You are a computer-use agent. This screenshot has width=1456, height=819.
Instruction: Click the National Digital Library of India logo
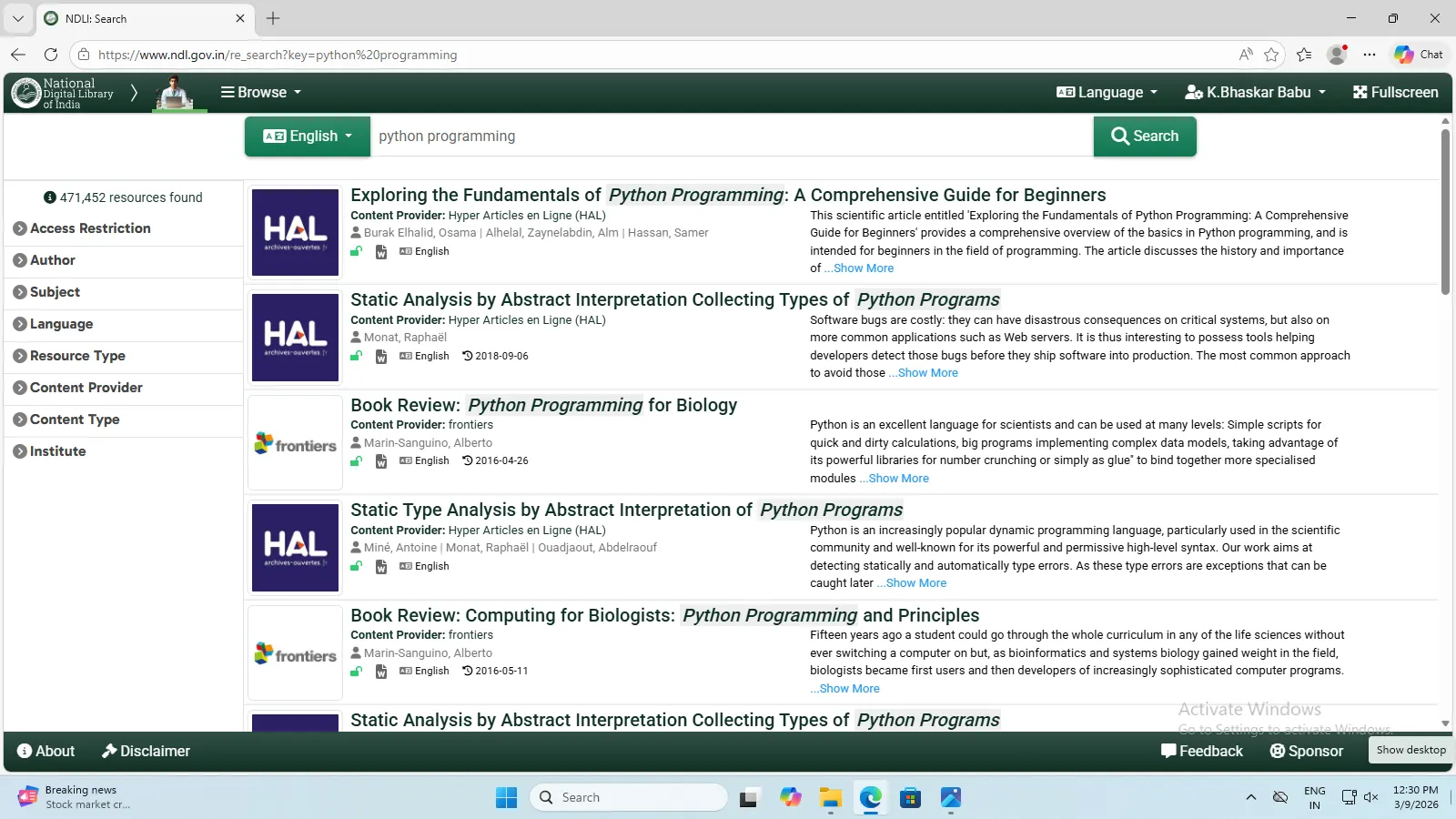tap(62, 93)
